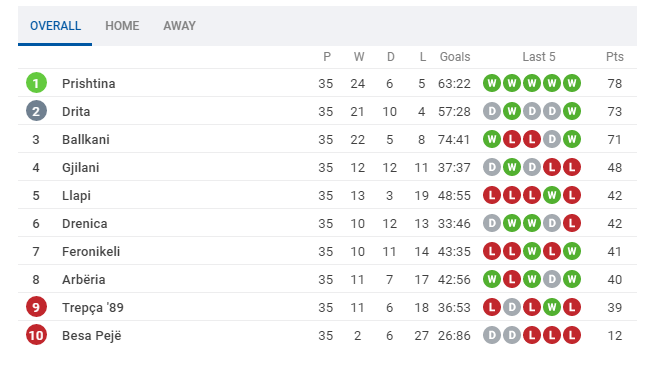
Task: Click Ballkani's first L form icon
Action: pos(512,139)
